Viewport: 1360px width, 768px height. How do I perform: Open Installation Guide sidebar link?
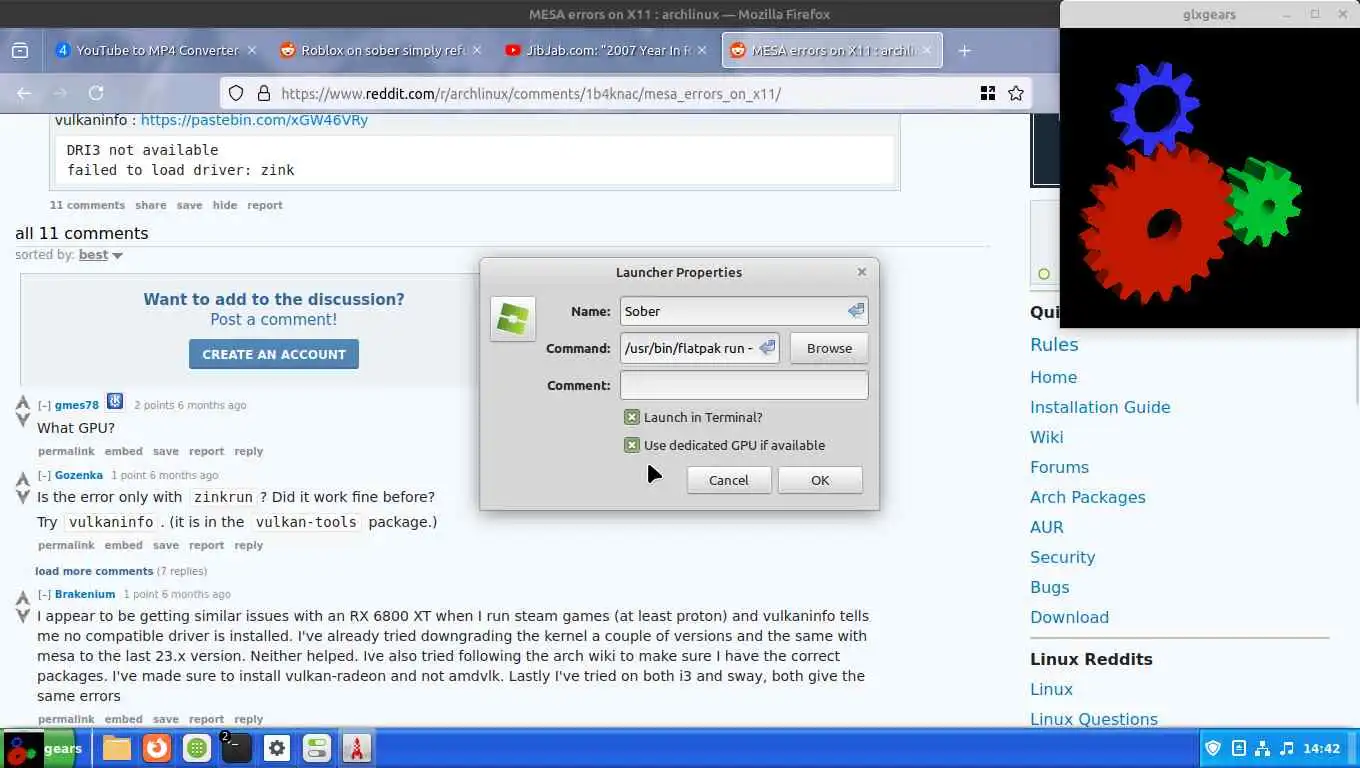click(x=1100, y=407)
